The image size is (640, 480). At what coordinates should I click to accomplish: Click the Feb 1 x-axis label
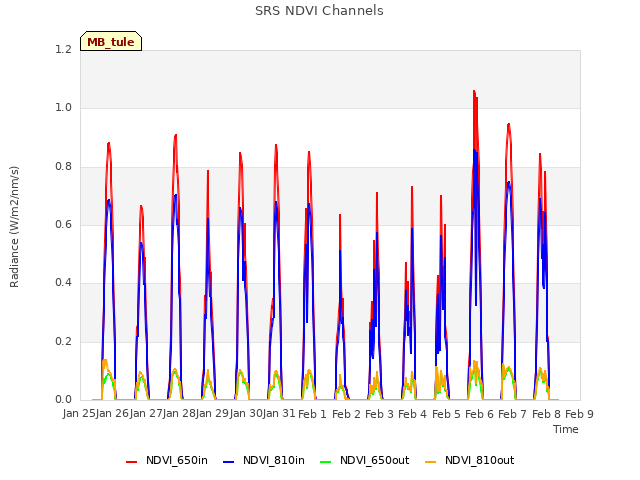[x=312, y=414]
